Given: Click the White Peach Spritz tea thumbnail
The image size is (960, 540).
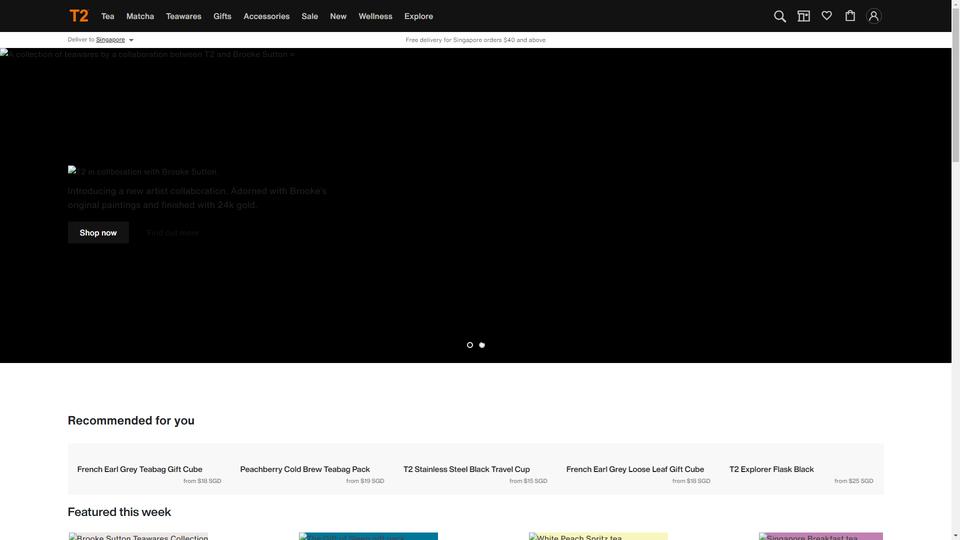Looking at the screenshot, I should [x=598, y=536].
